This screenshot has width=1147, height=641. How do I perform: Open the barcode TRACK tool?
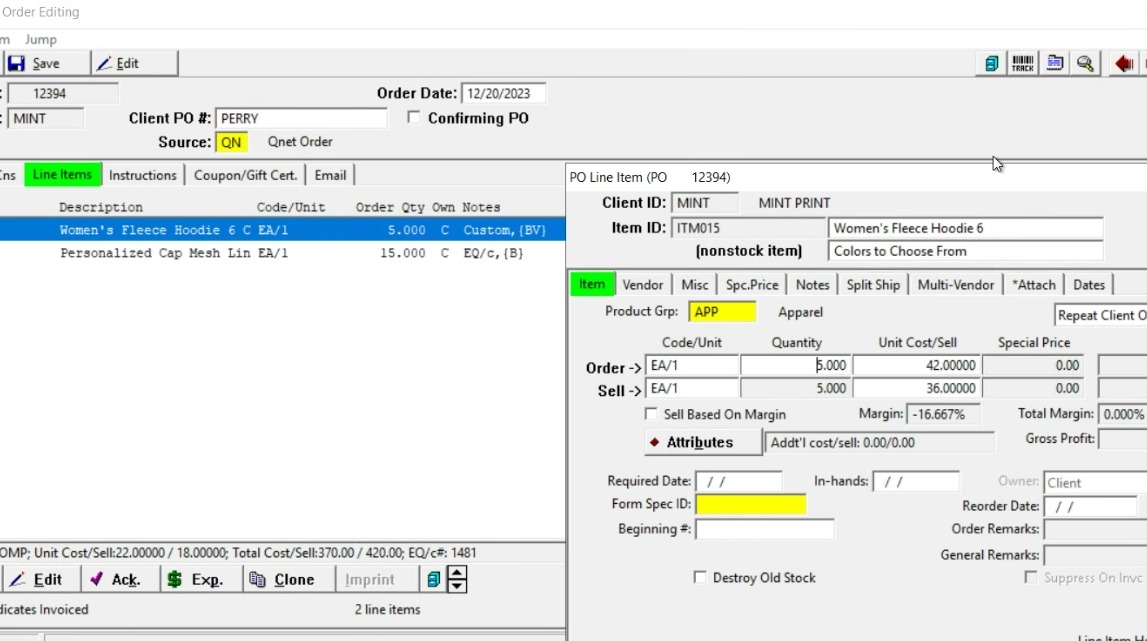(1023, 64)
